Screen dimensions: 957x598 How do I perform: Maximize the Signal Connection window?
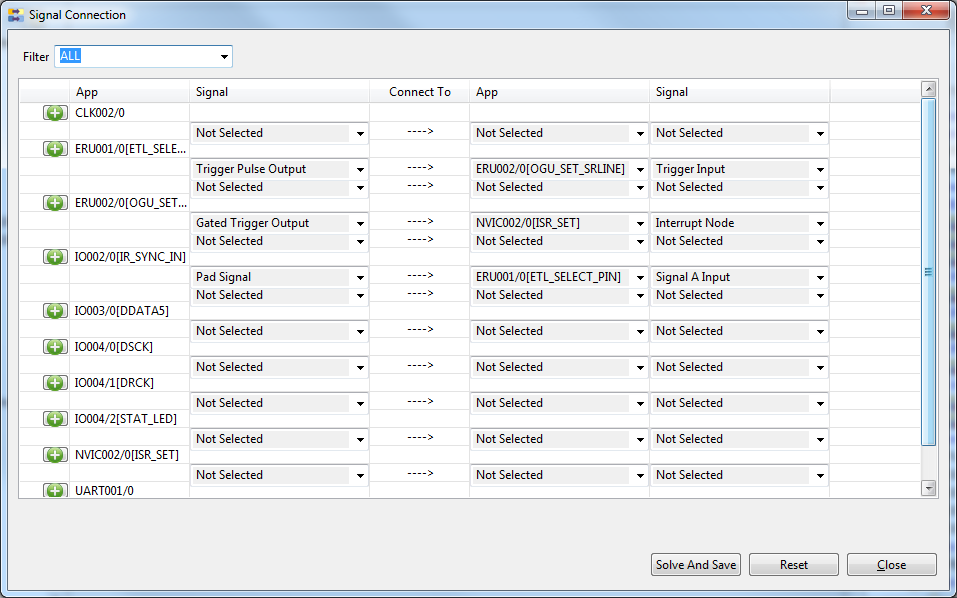pyautogui.click(x=889, y=10)
